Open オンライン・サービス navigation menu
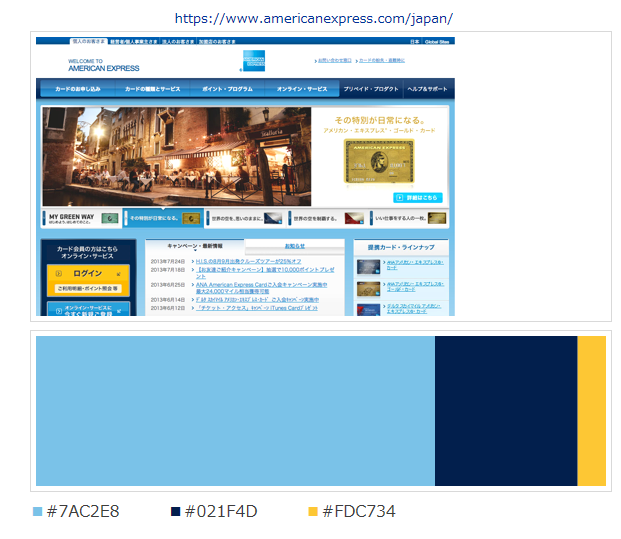 click(302, 89)
